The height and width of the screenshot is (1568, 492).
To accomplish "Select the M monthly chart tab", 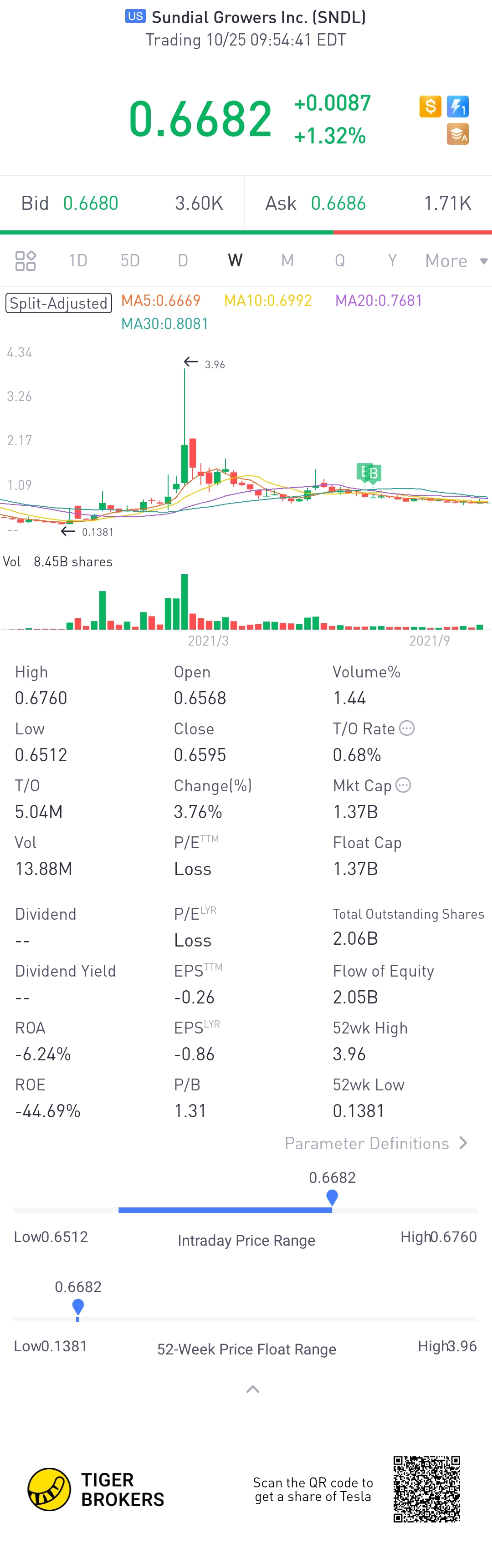I will pyautogui.click(x=287, y=260).
